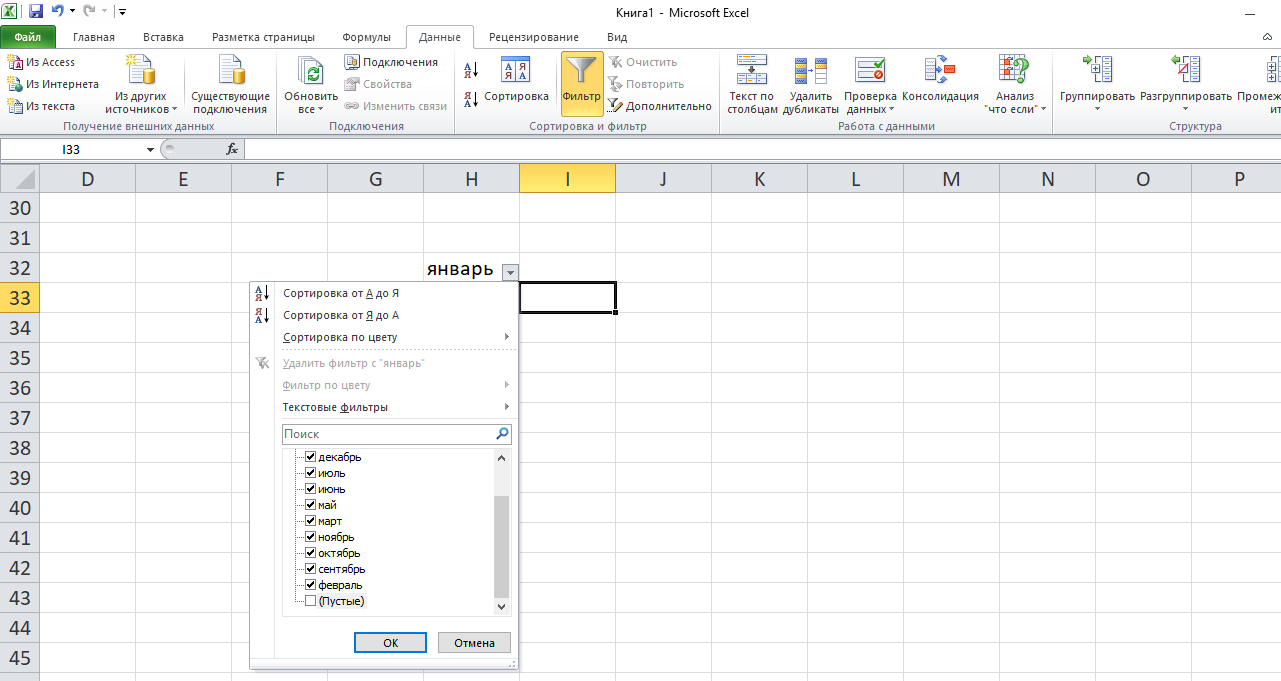Import data from the Internet (Из Интернета)
1281x681 pixels.
(52, 84)
